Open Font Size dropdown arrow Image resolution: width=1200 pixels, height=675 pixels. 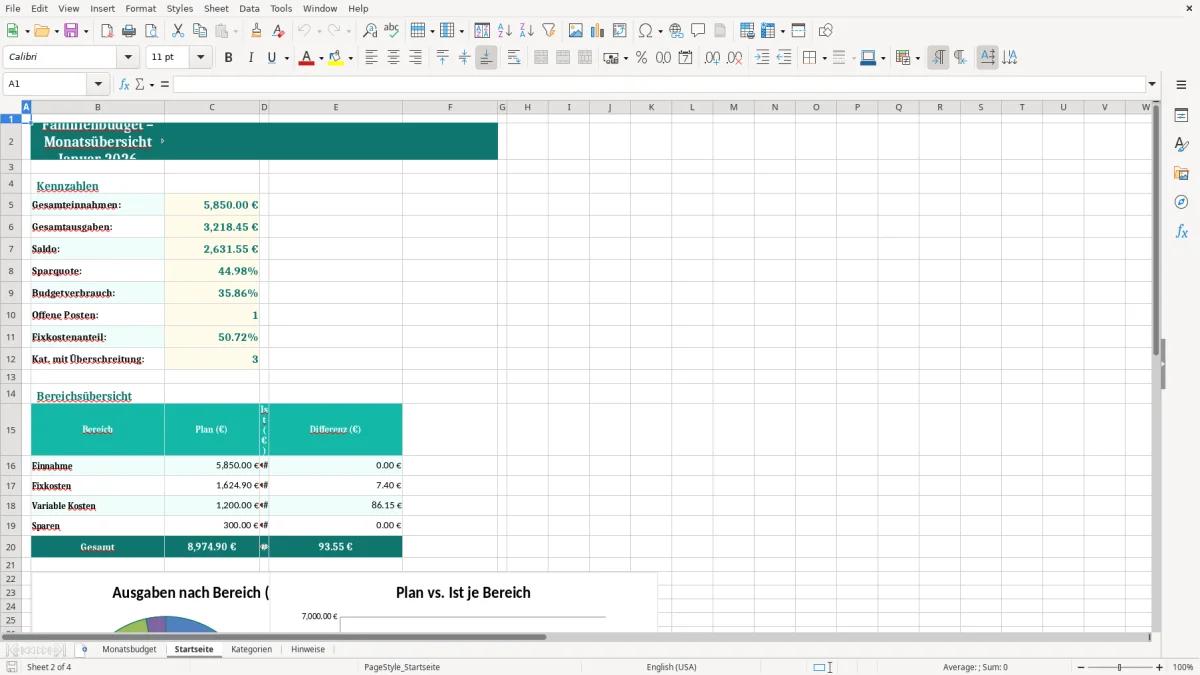click(200, 58)
